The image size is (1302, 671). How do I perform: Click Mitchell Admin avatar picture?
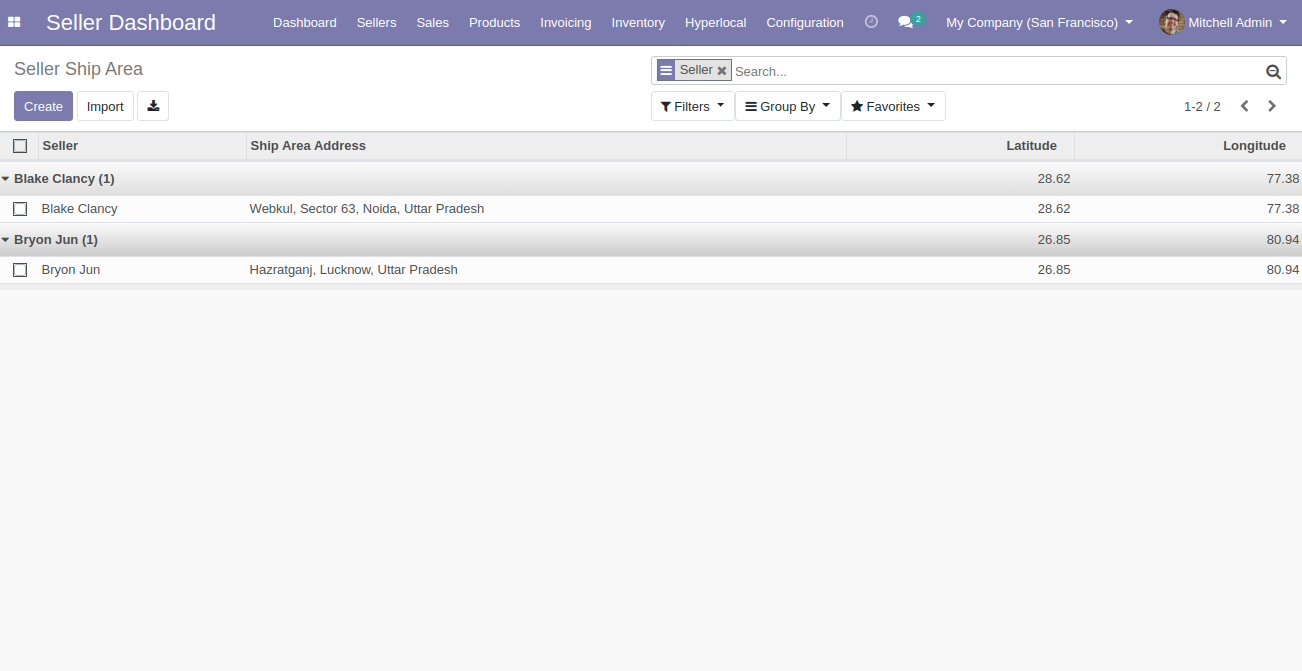pyautogui.click(x=1171, y=22)
